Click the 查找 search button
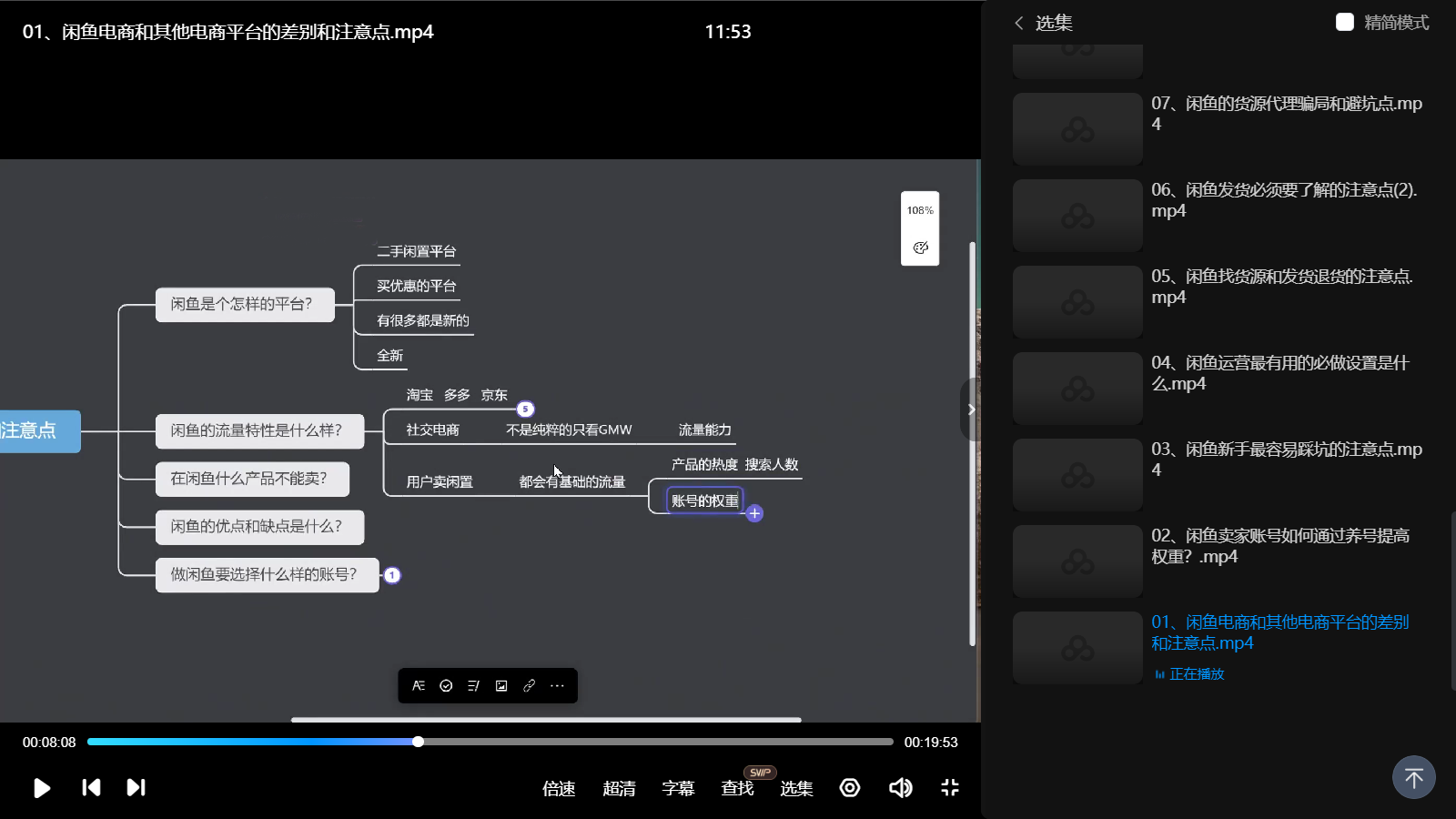 [737, 789]
